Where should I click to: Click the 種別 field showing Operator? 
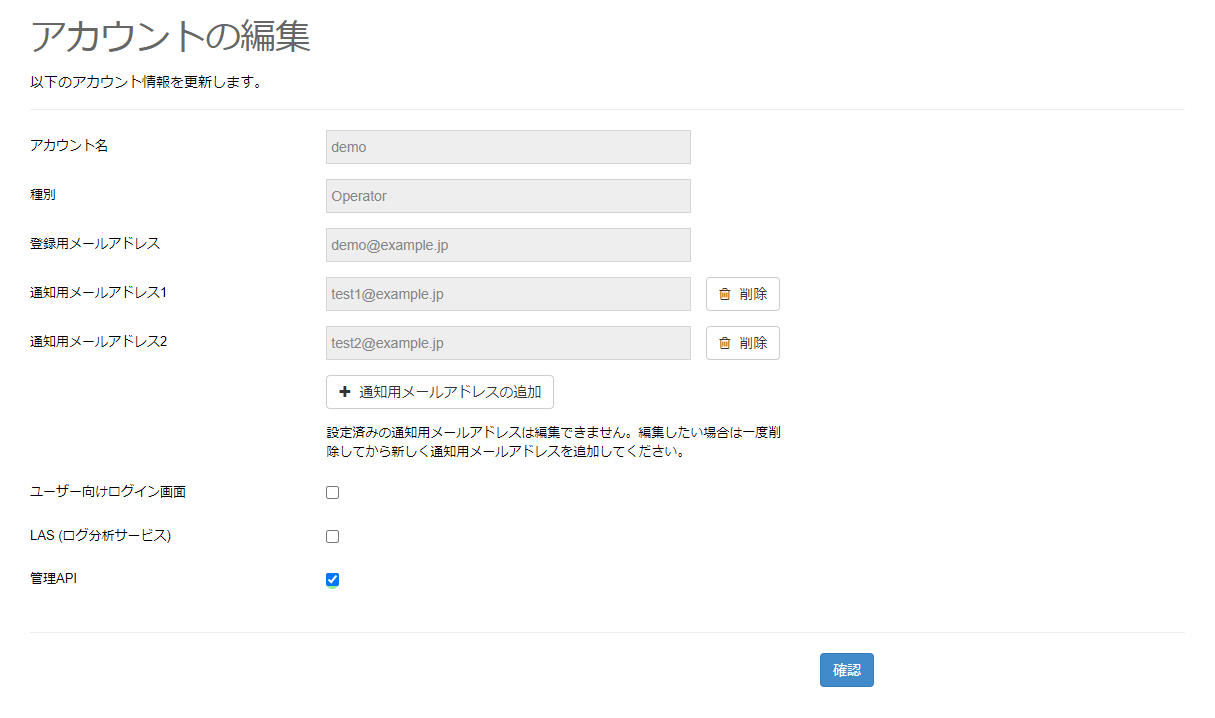tap(508, 195)
